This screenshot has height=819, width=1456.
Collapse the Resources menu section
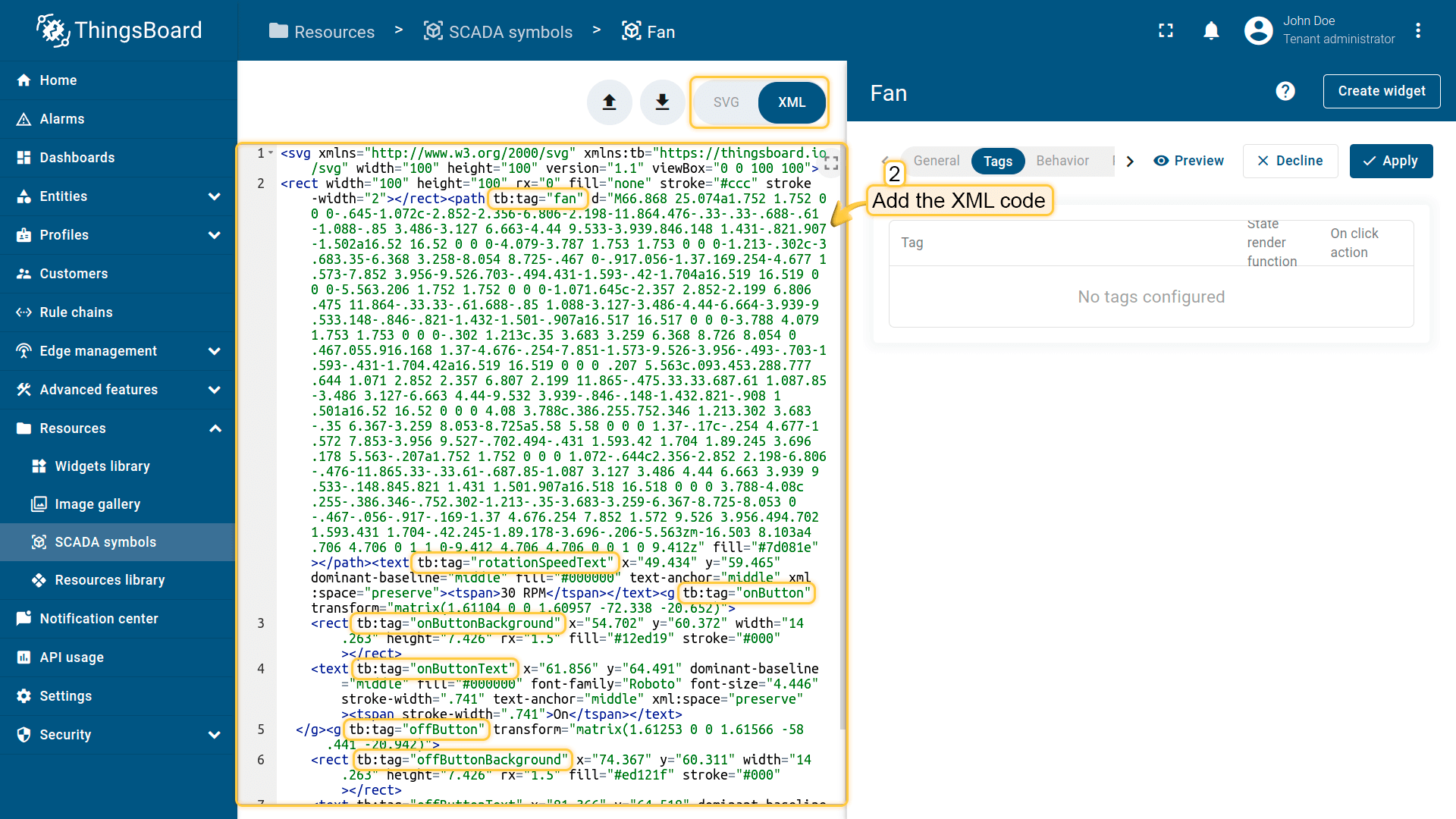[215, 428]
